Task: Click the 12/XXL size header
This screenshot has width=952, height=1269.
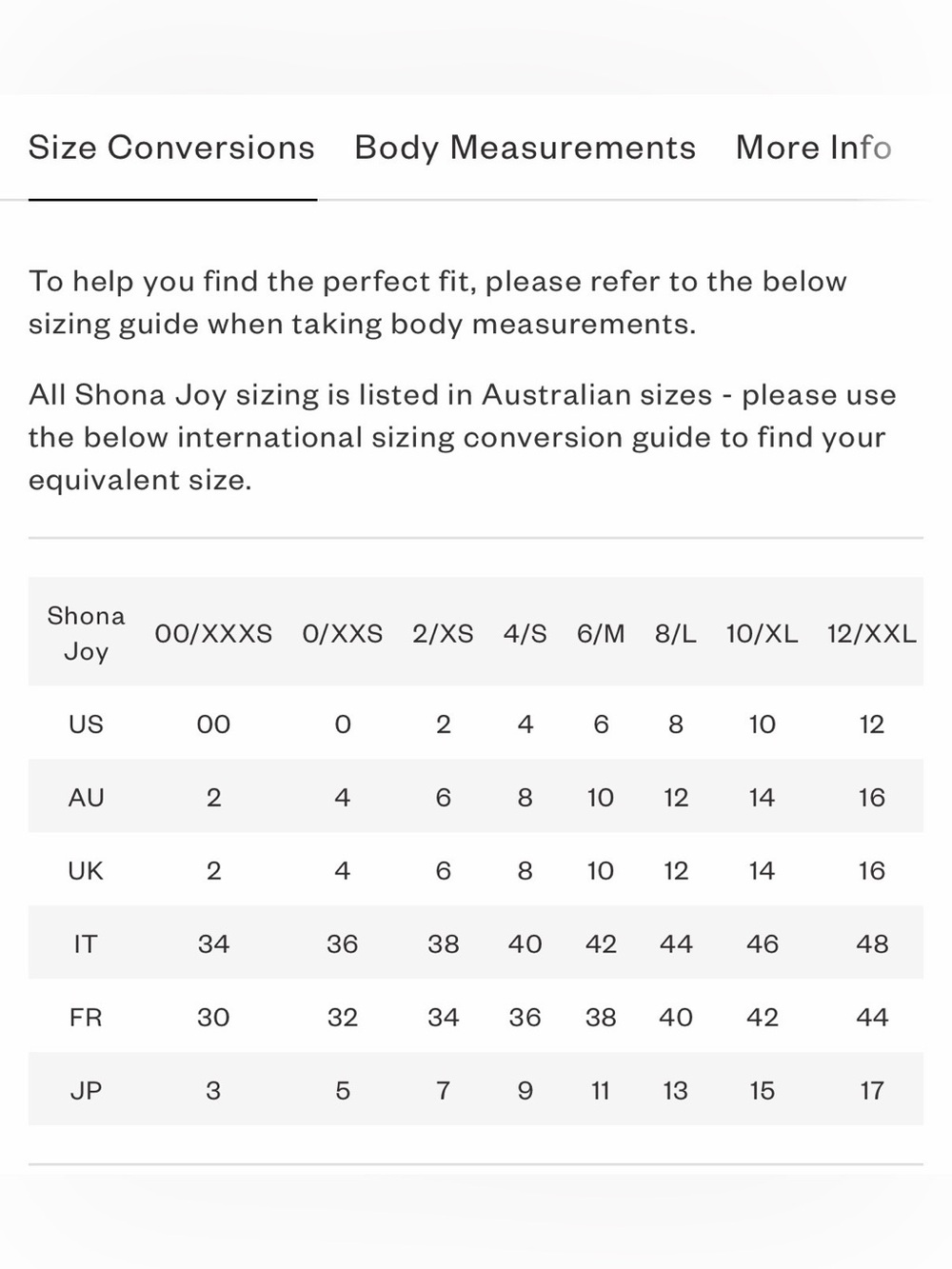Action: [871, 634]
